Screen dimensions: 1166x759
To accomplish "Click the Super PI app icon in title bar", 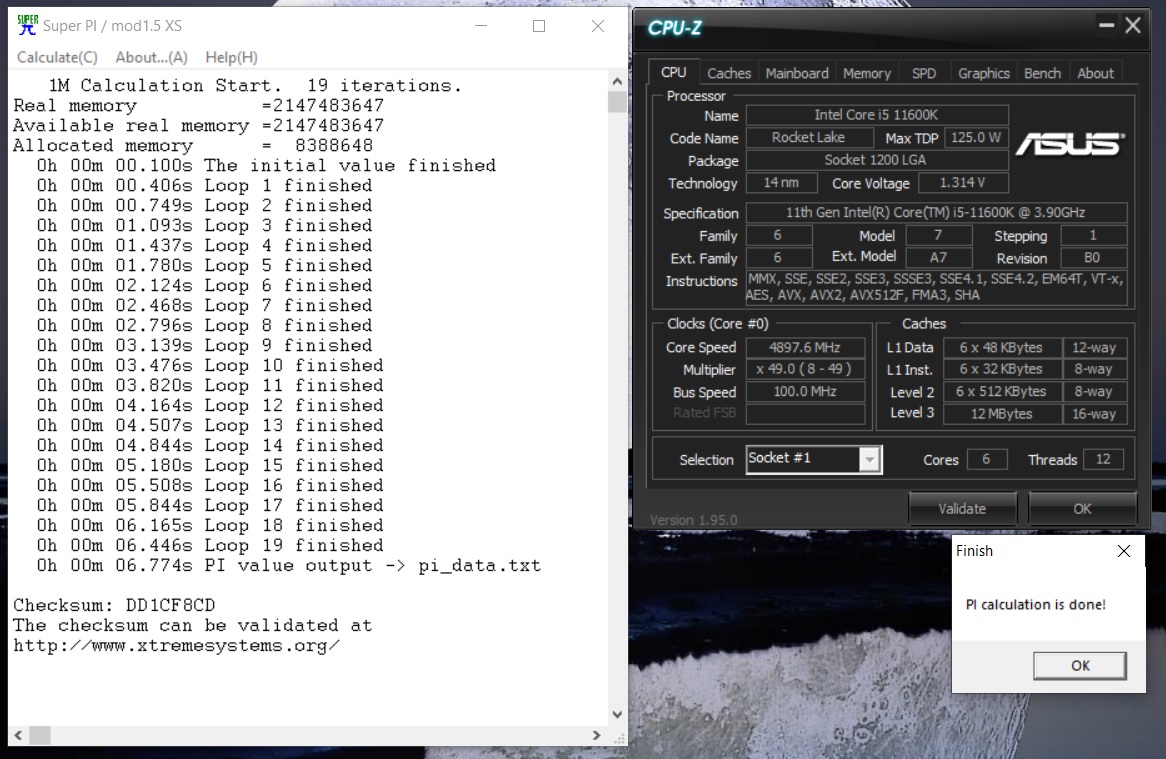I will point(28,25).
